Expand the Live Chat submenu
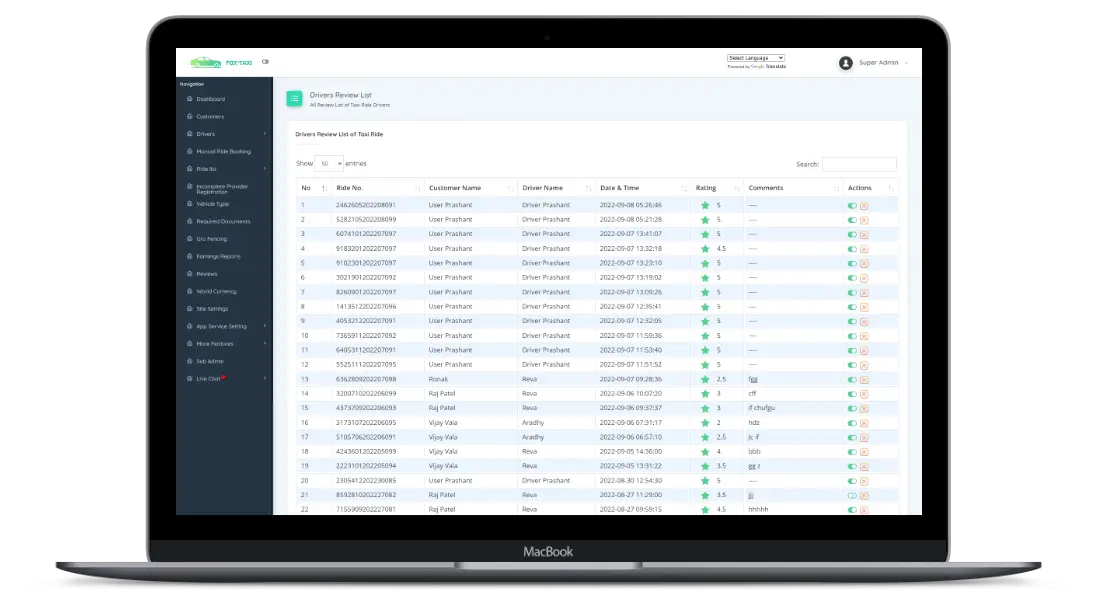Screen dimensions: 1100x600 click(264, 379)
